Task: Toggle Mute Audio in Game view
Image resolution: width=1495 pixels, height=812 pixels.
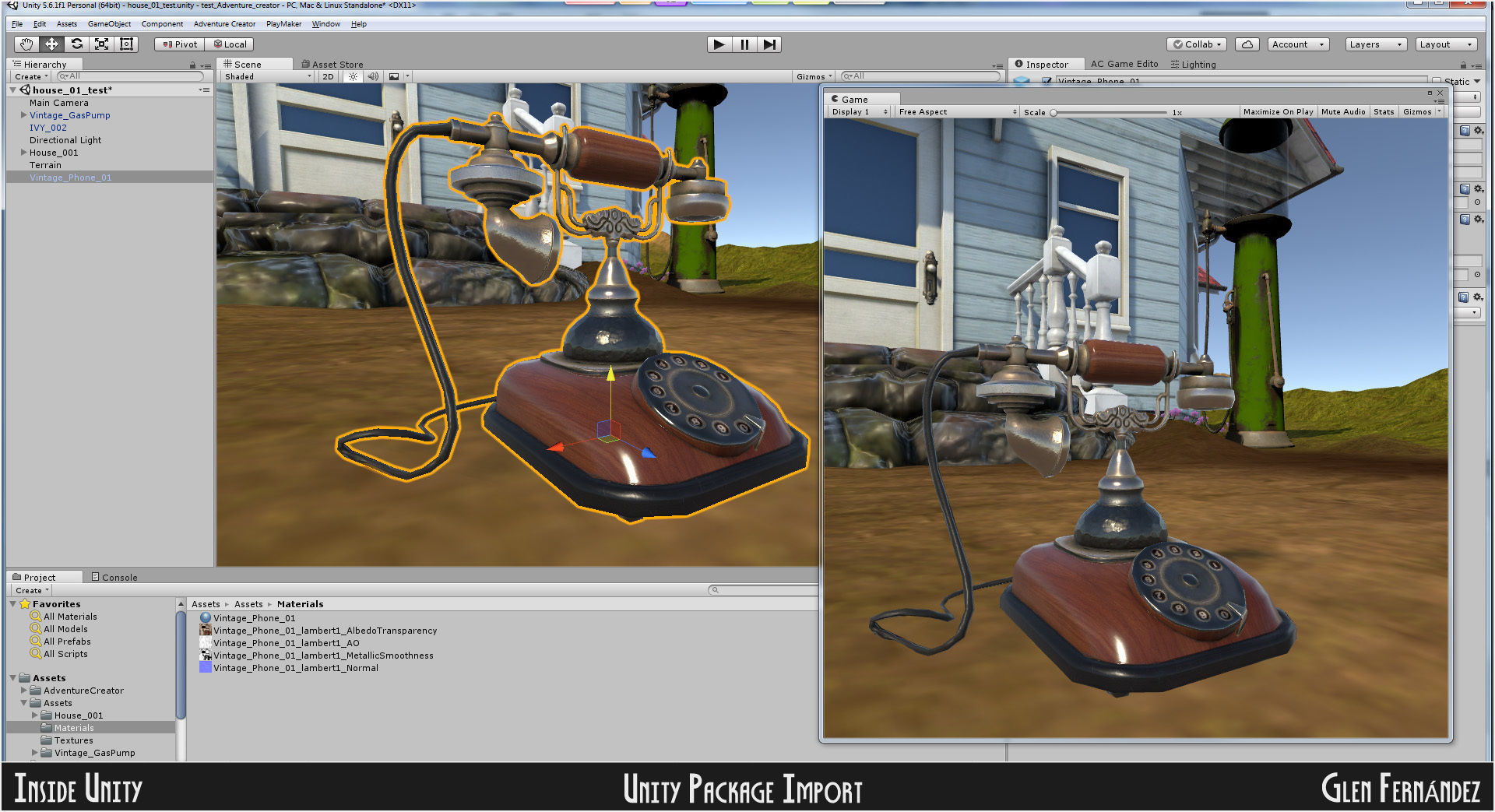Action: 1343,112
